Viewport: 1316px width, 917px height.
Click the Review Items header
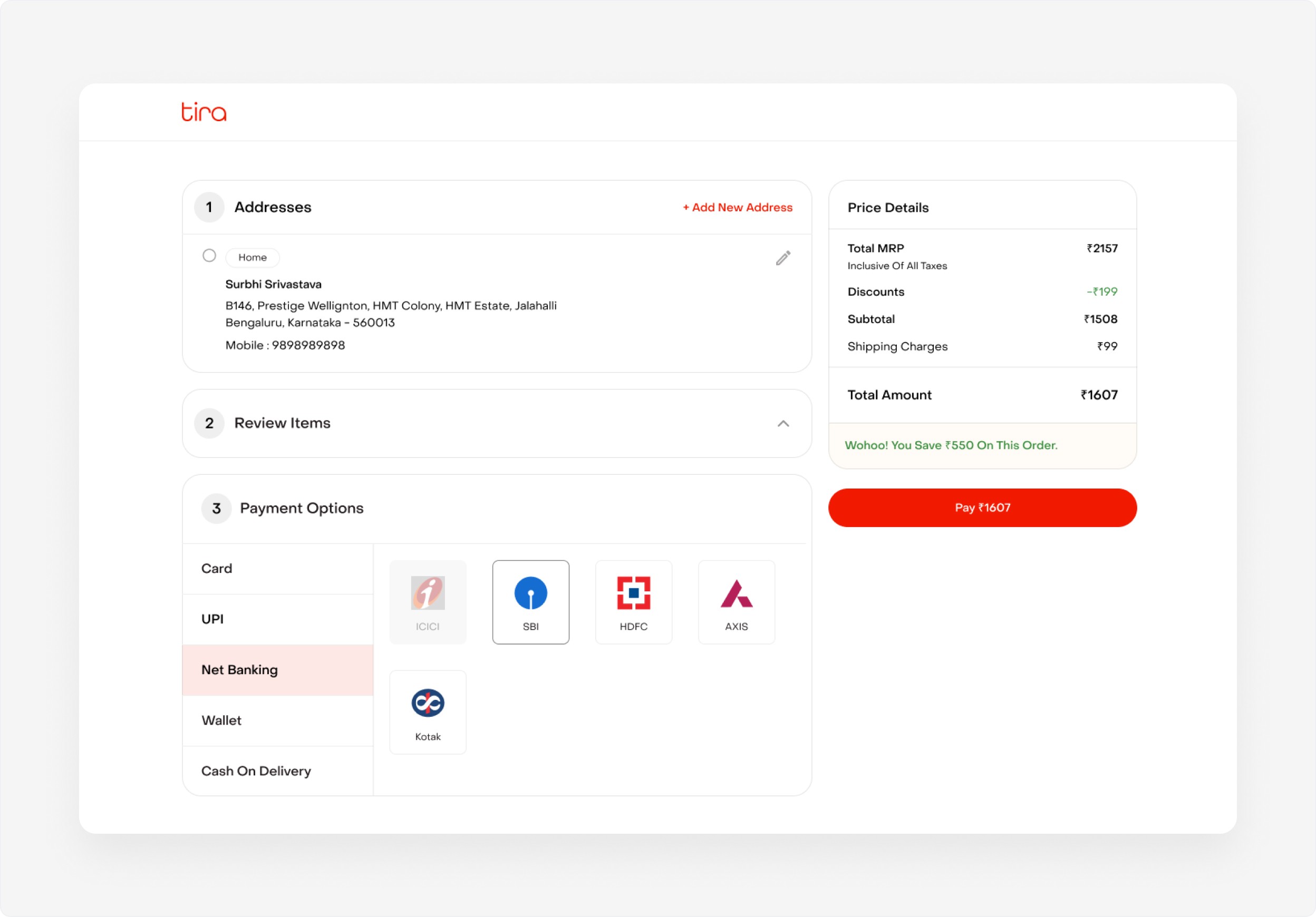click(x=283, y=423)
